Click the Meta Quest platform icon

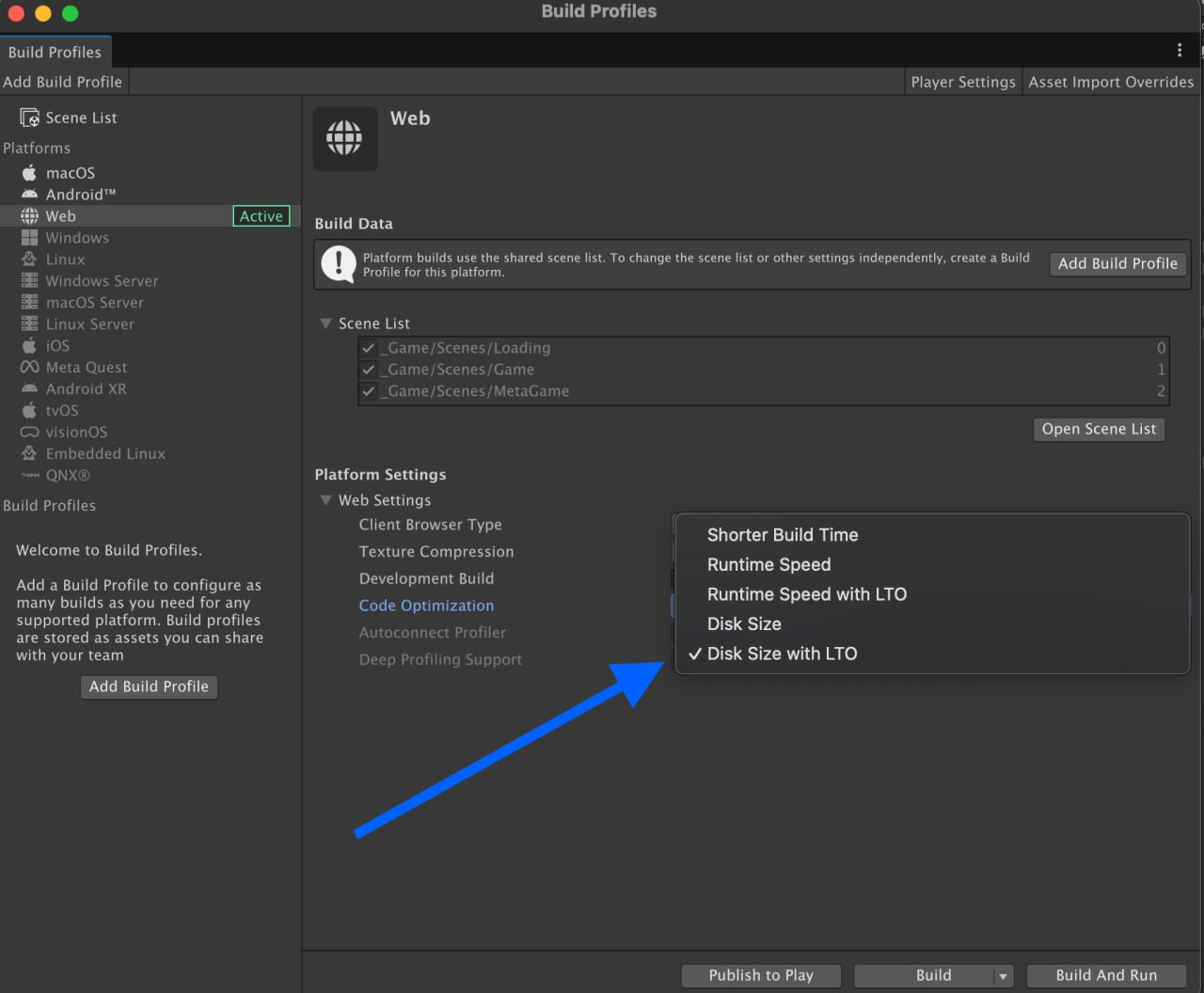(29, 368)
